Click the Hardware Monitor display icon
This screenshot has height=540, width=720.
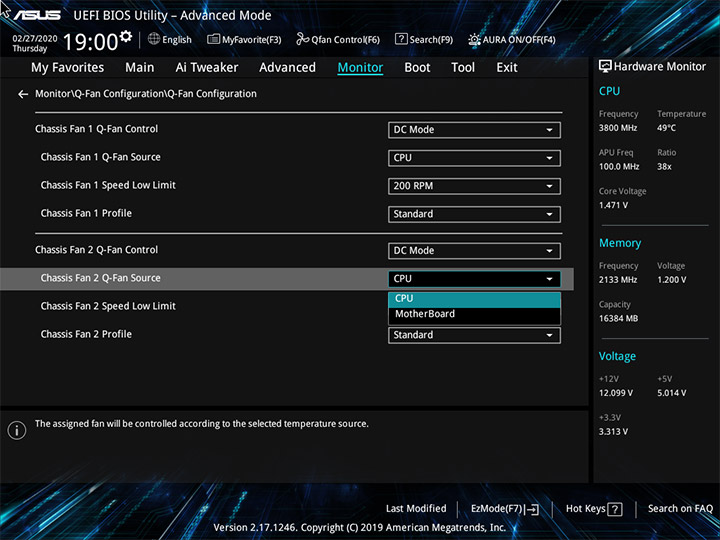(605, 67)
